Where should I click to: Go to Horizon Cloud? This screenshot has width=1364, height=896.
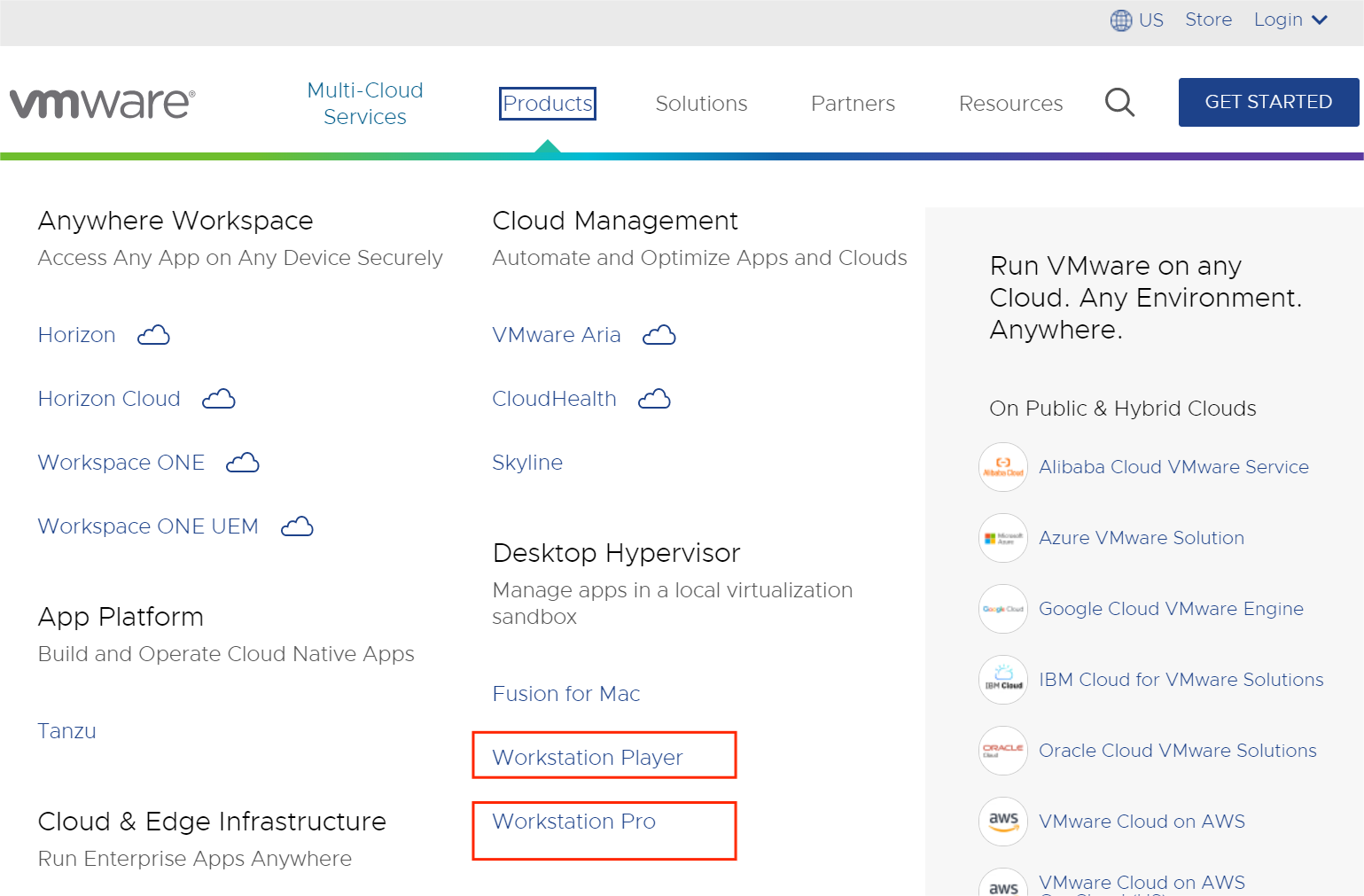(109, 399)
